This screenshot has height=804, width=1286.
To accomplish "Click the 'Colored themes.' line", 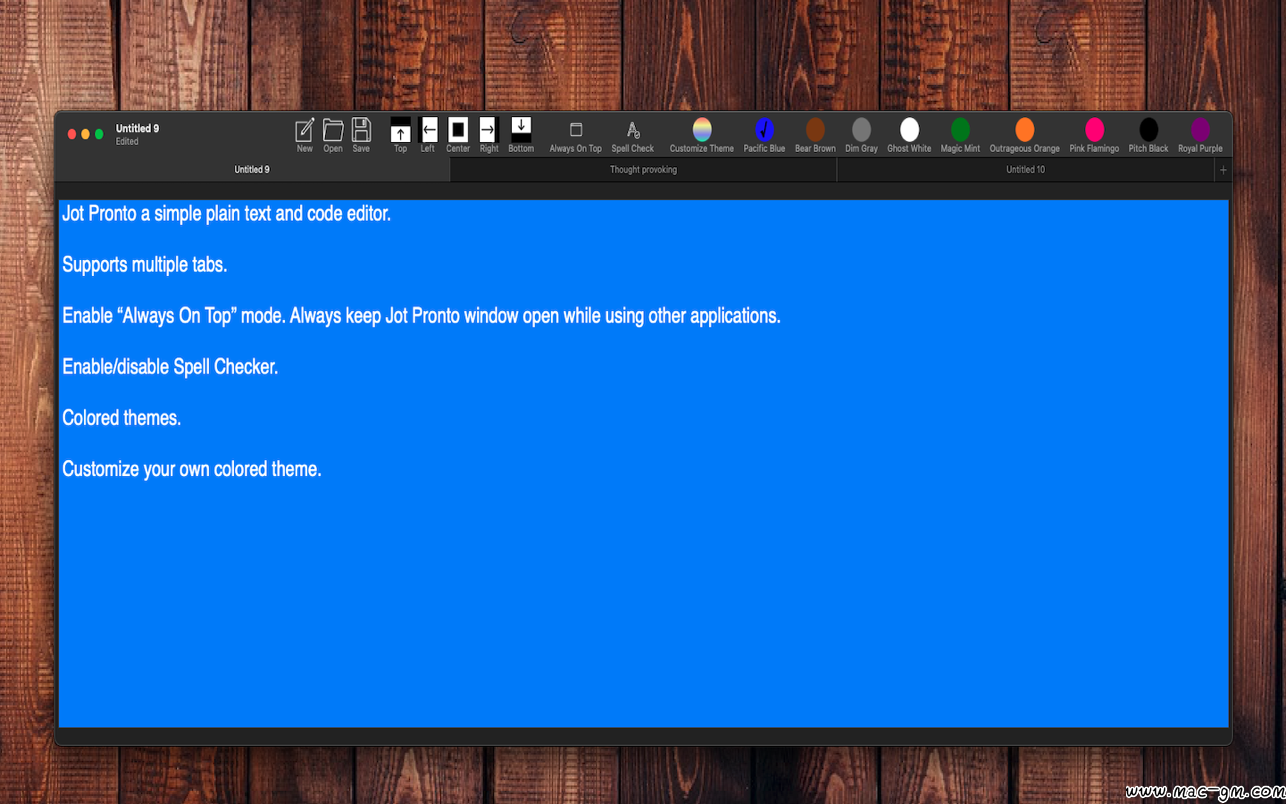I will (122, 418).
